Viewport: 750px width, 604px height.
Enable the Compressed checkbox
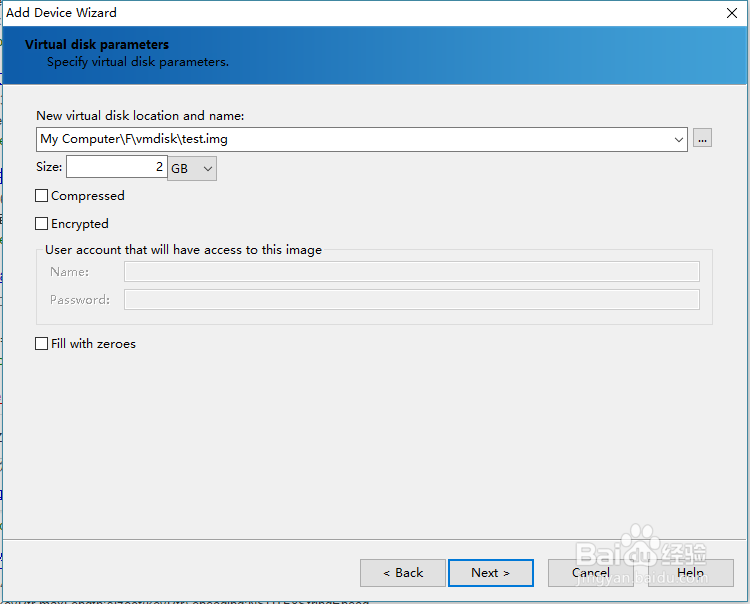[x=42, y=196]
